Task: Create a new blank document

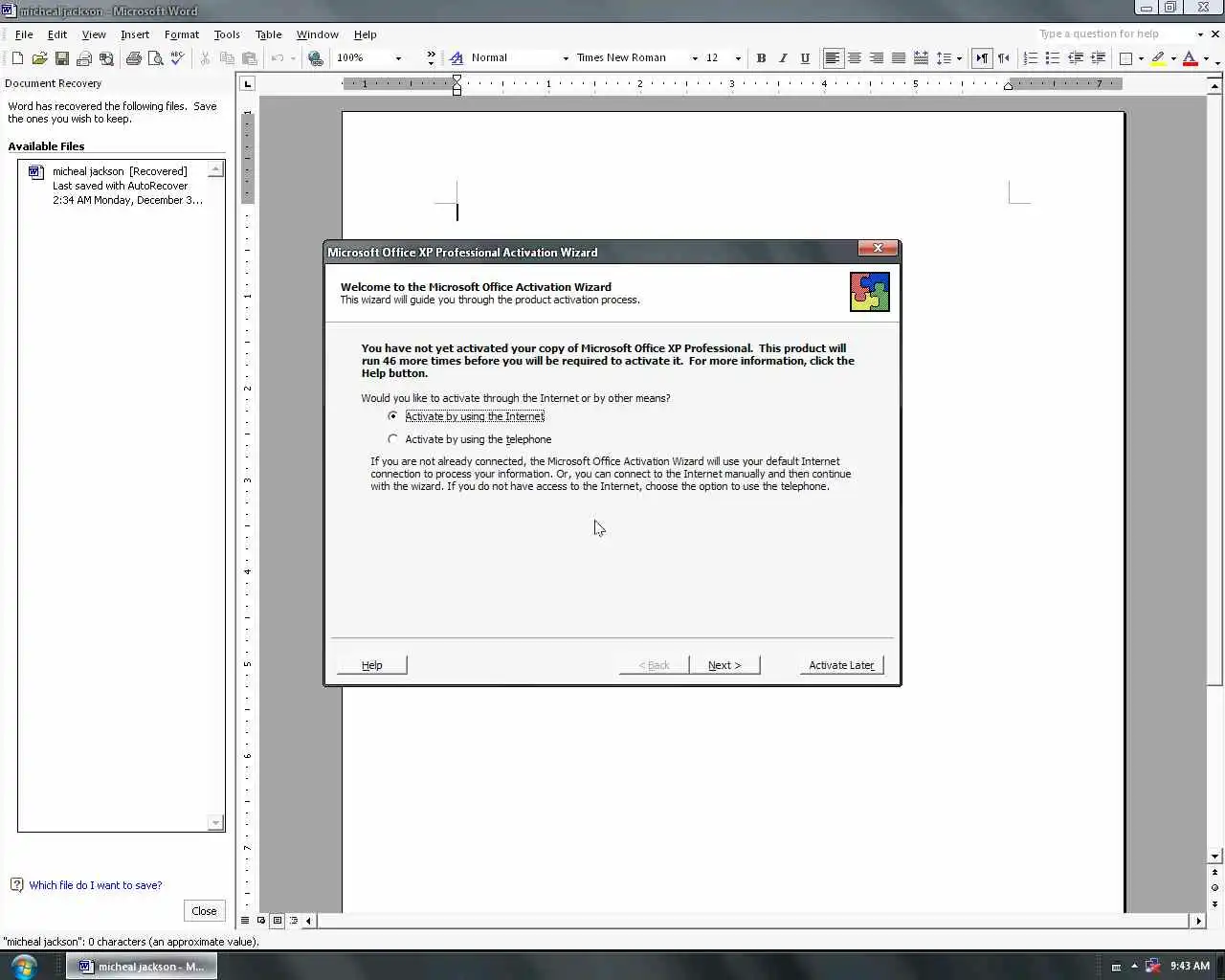Action: [17, 58]
